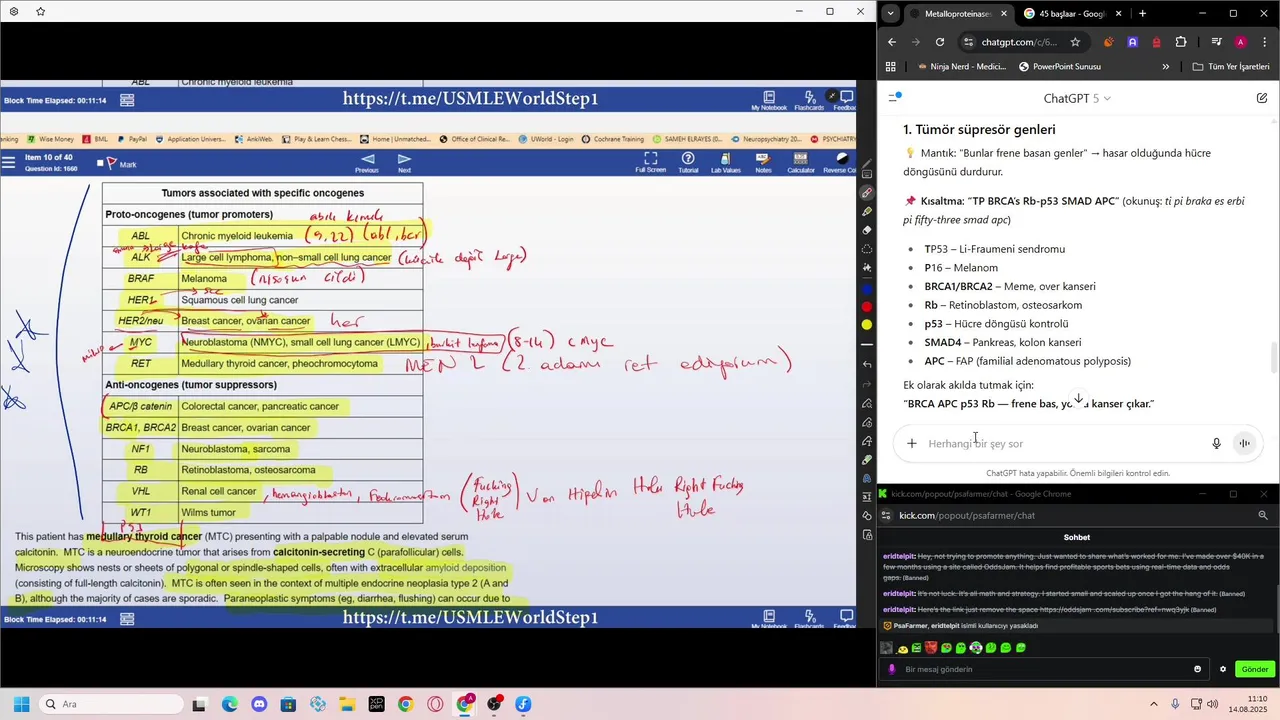
Task: Select the lasso selection annotation tool
Action: pyautogui.click(x=867, y=249)
